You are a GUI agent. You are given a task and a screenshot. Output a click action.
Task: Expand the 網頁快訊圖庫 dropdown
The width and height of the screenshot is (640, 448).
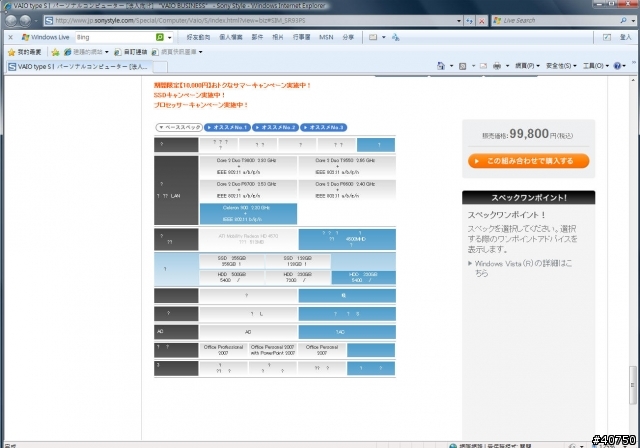pyautogui.click(x=200, y=52)
